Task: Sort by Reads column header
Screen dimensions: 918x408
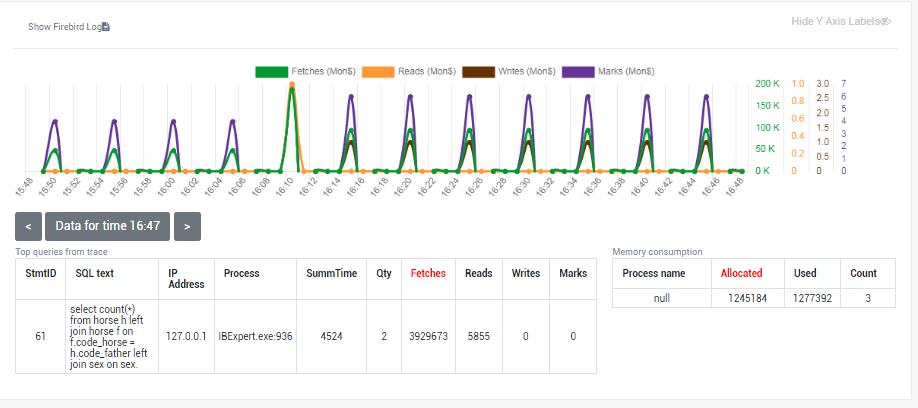Action: pyautogui.click(x=478, y=273)
